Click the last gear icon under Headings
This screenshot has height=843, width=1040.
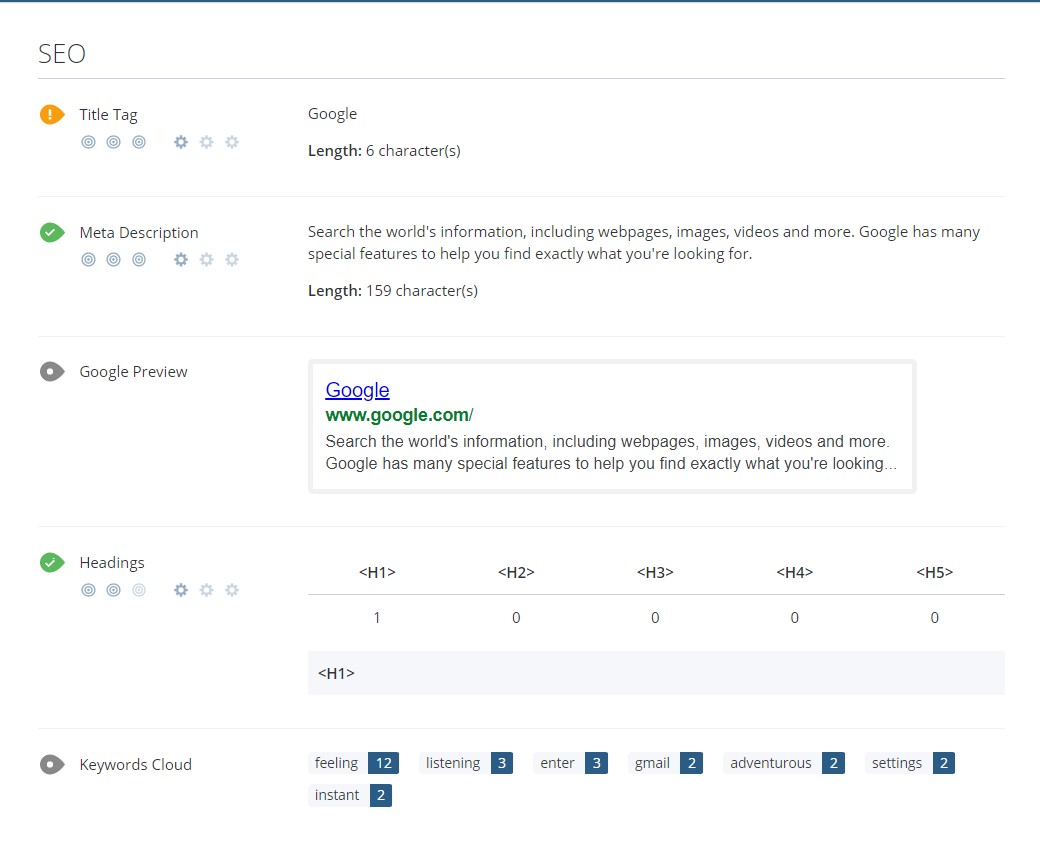(232, 590)
